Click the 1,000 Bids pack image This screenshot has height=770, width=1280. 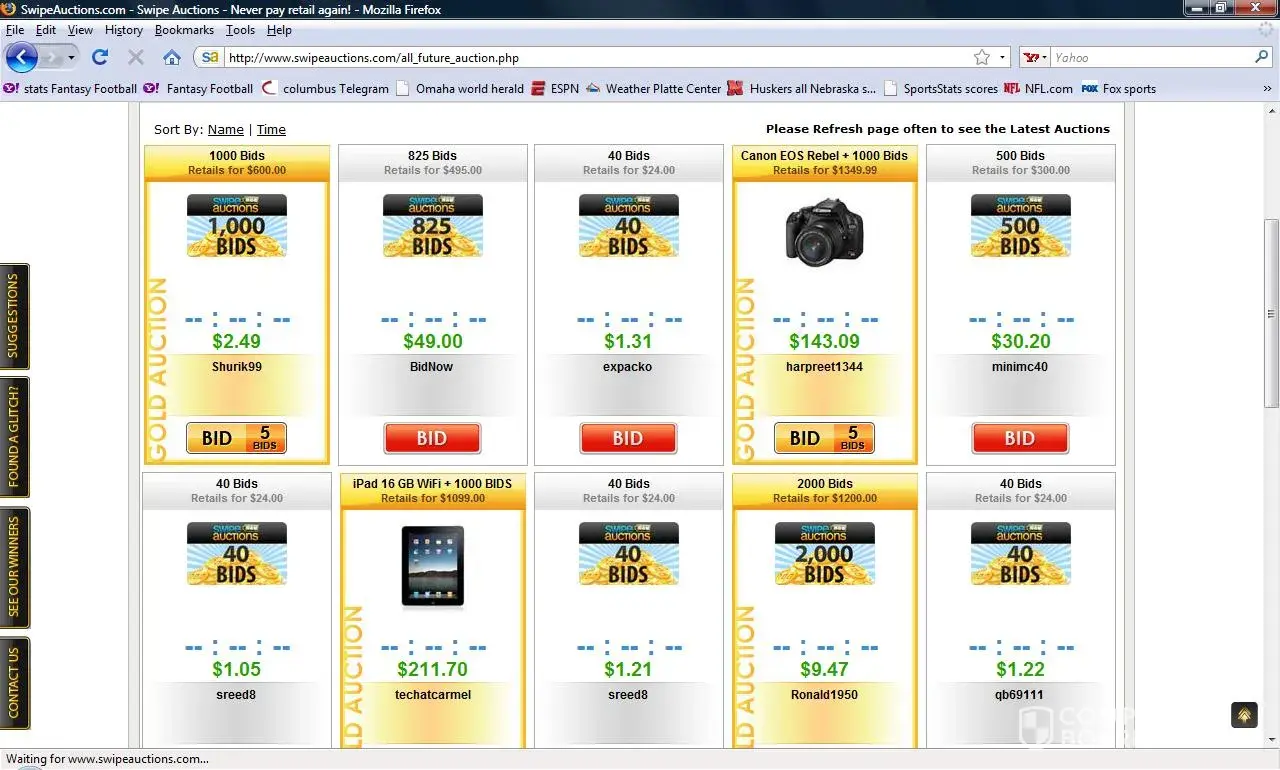click(x=237, y=226)
